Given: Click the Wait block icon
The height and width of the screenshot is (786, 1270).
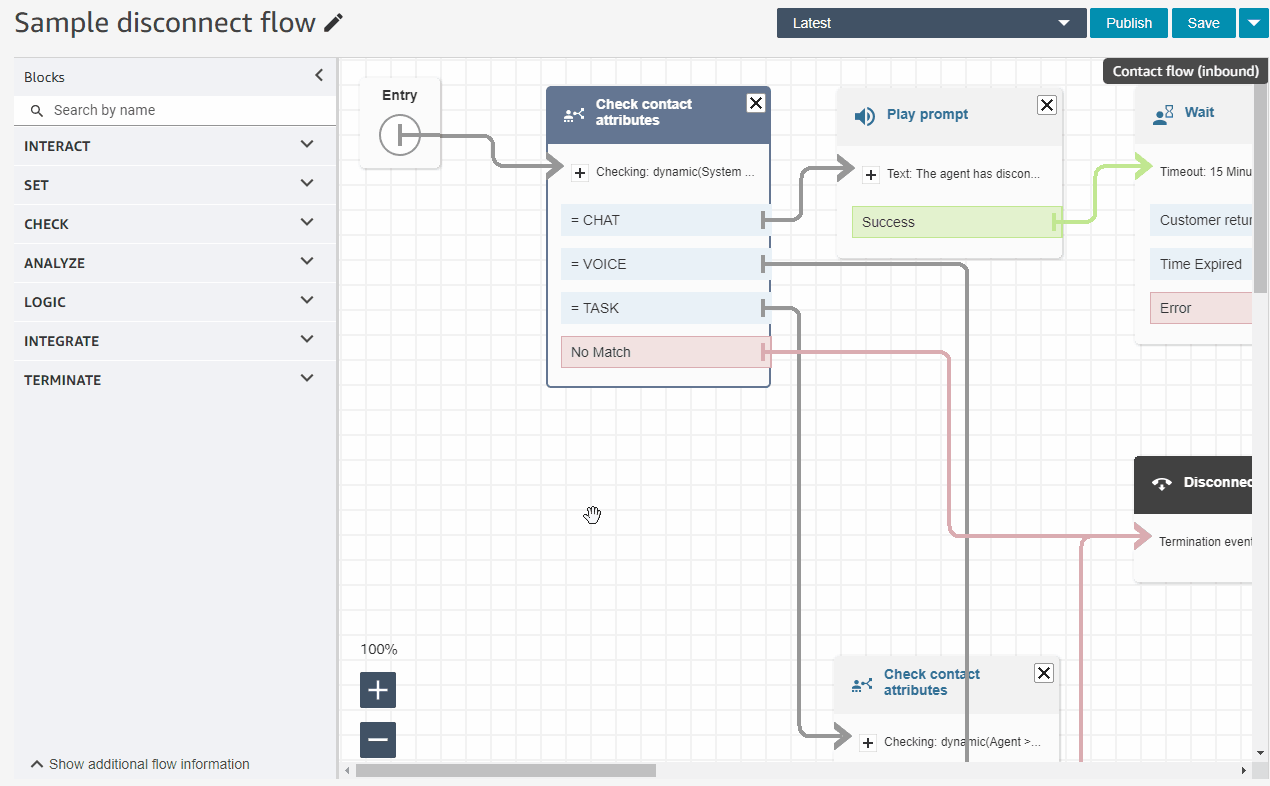Looking at the screenshot, I should click(x=1162, y=114).
